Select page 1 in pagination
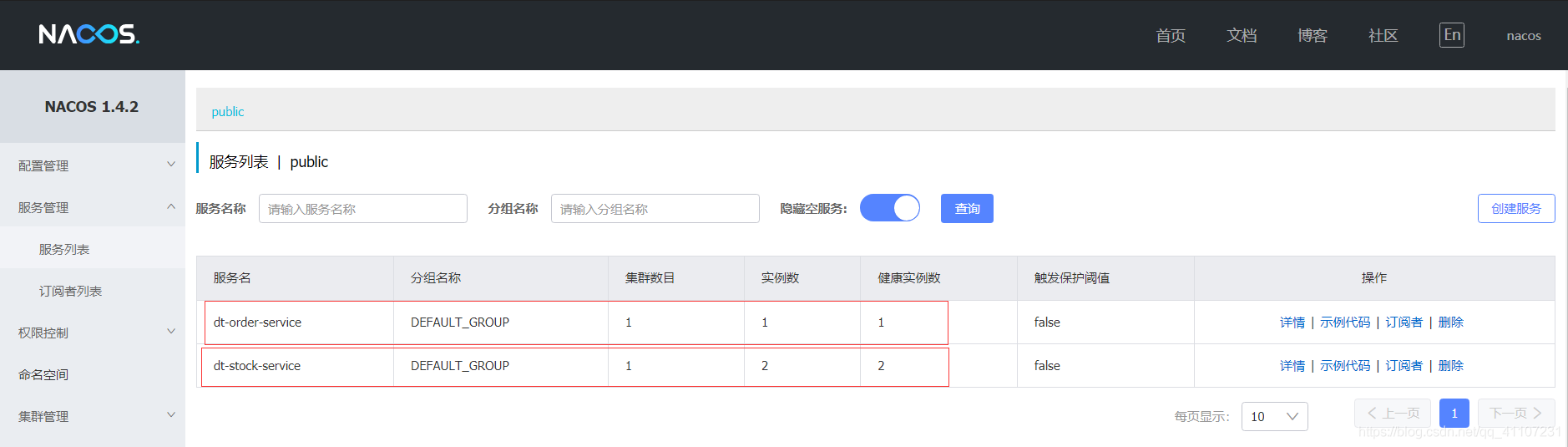1568x447 pixels. click(1454, 413)
